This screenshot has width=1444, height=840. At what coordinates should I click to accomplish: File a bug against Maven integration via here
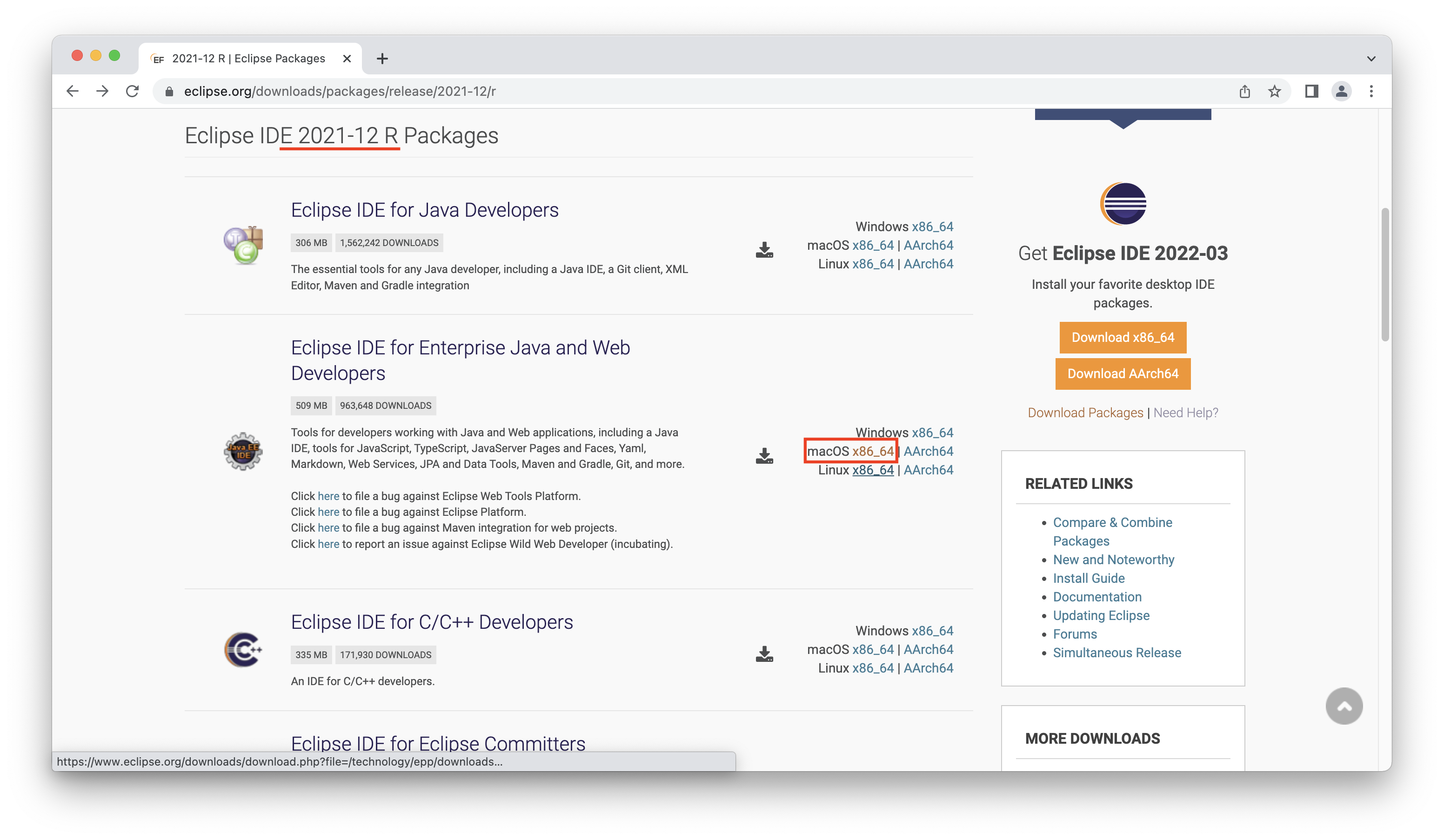pyautogui.click(x=328, y=528)
